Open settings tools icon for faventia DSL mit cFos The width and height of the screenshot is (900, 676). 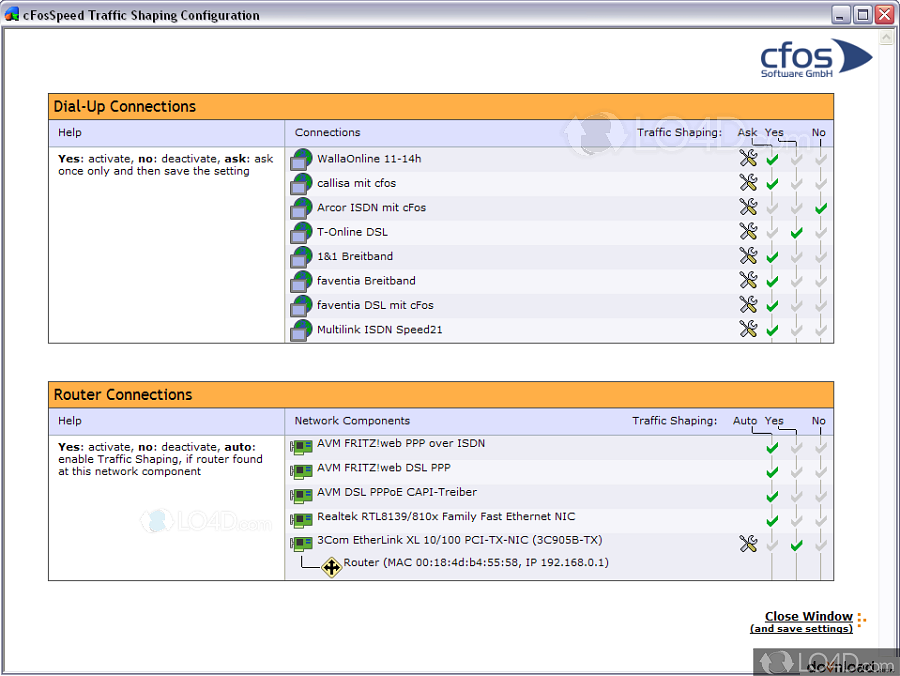748,304
